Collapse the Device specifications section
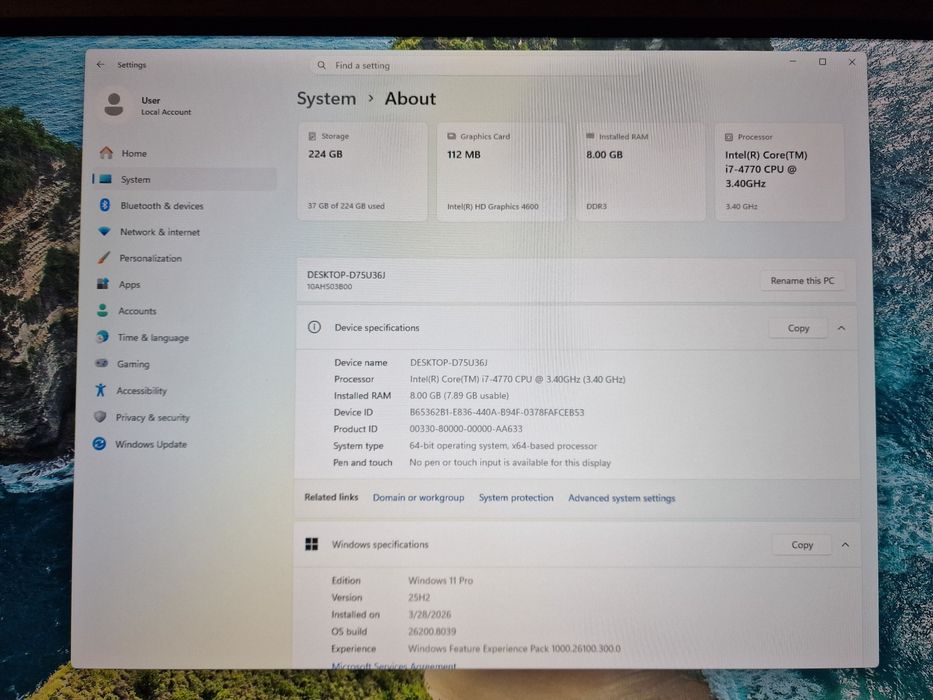 (841, 329)
